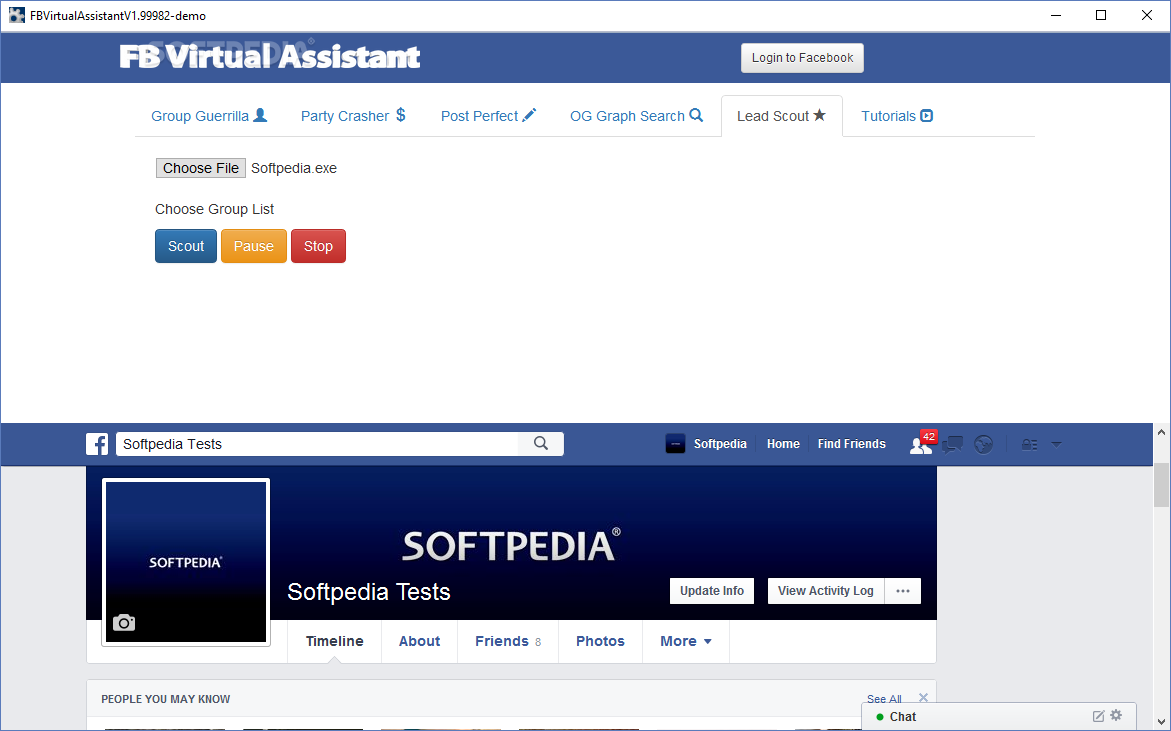The width and height of the screenshot is (1171, 731).
Task: Click the orange Pause button
Action: pos(254,246)
